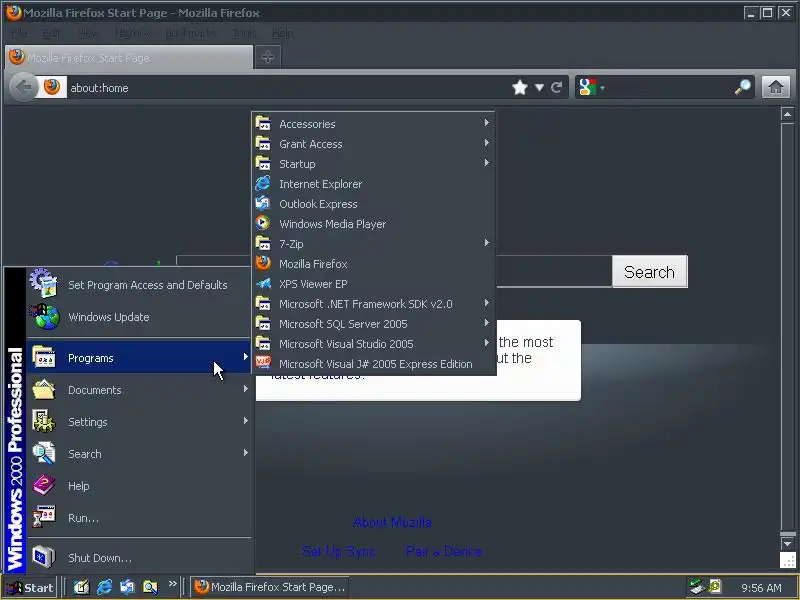800x600 pixels.
Task: Choose Help text in Start menu
Action: tap(79, 486)
